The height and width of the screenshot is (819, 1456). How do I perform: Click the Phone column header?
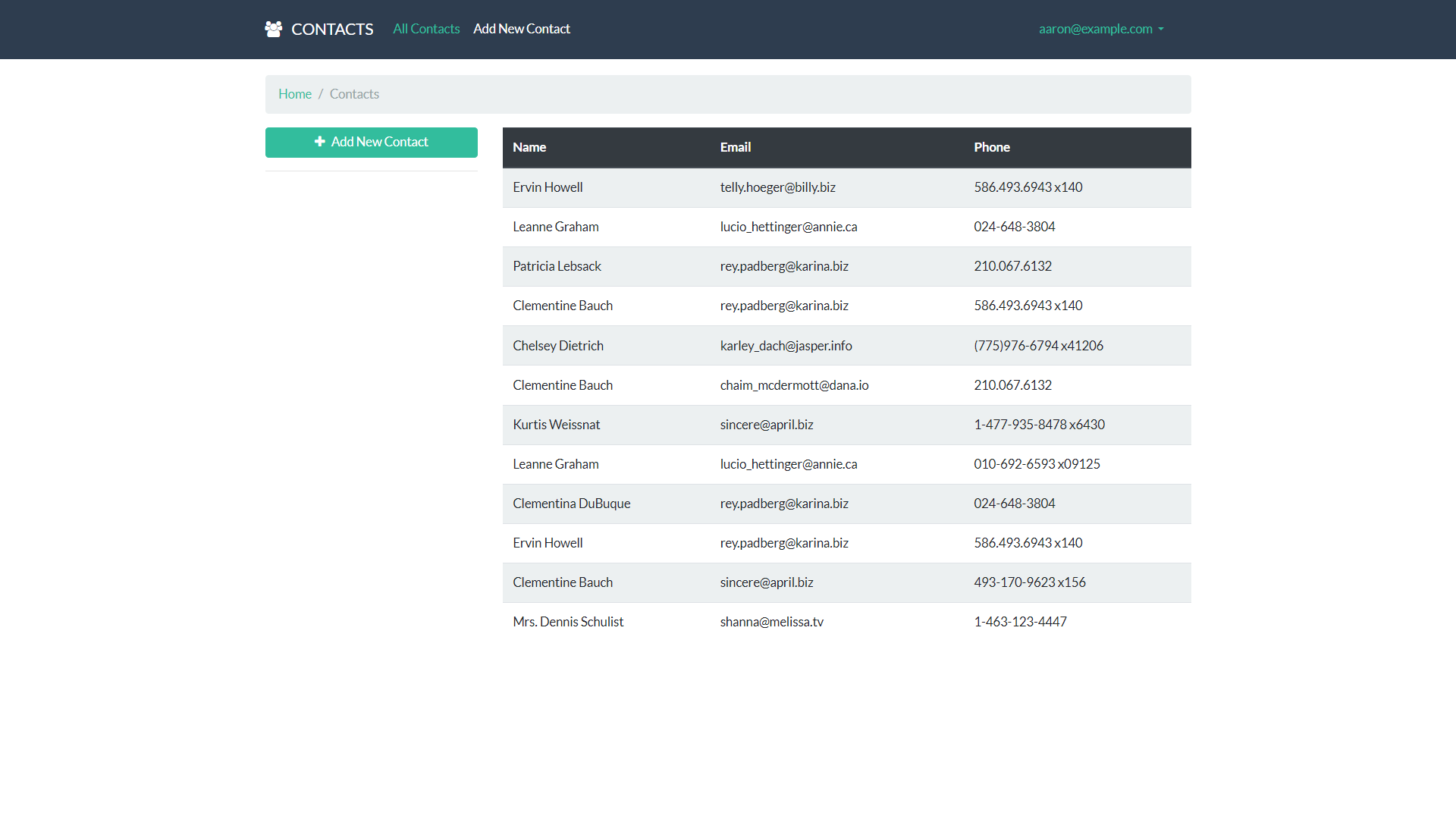pos(992,147)
